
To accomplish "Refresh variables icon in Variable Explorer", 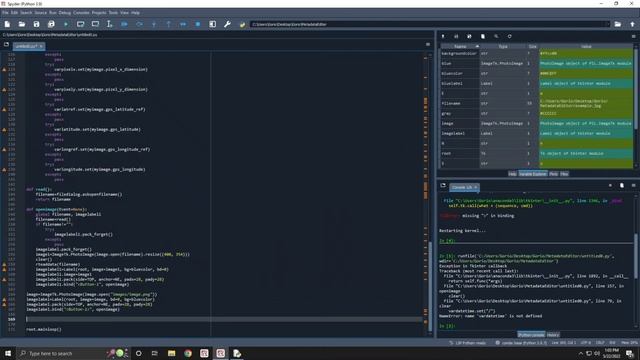I will (509, 36).
